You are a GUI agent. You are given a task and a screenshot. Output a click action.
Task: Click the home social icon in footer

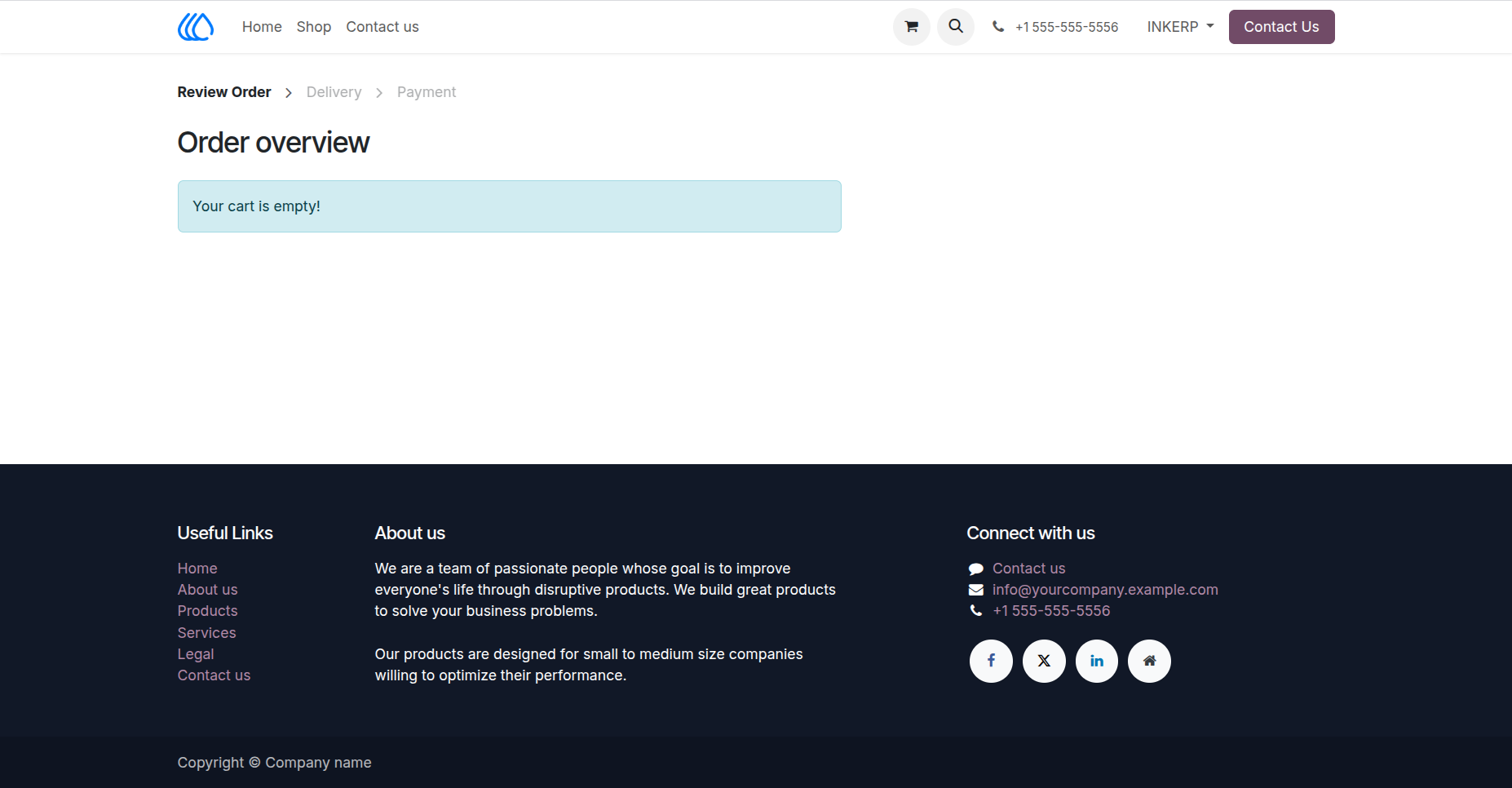tap(1149, 661)
